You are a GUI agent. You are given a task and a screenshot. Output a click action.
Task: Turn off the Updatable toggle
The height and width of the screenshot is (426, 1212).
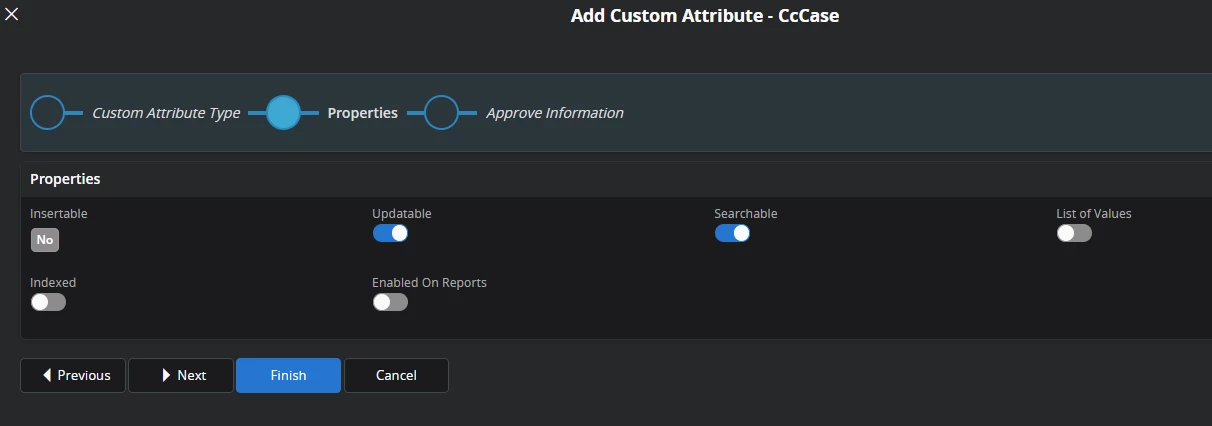coord(390,233)
